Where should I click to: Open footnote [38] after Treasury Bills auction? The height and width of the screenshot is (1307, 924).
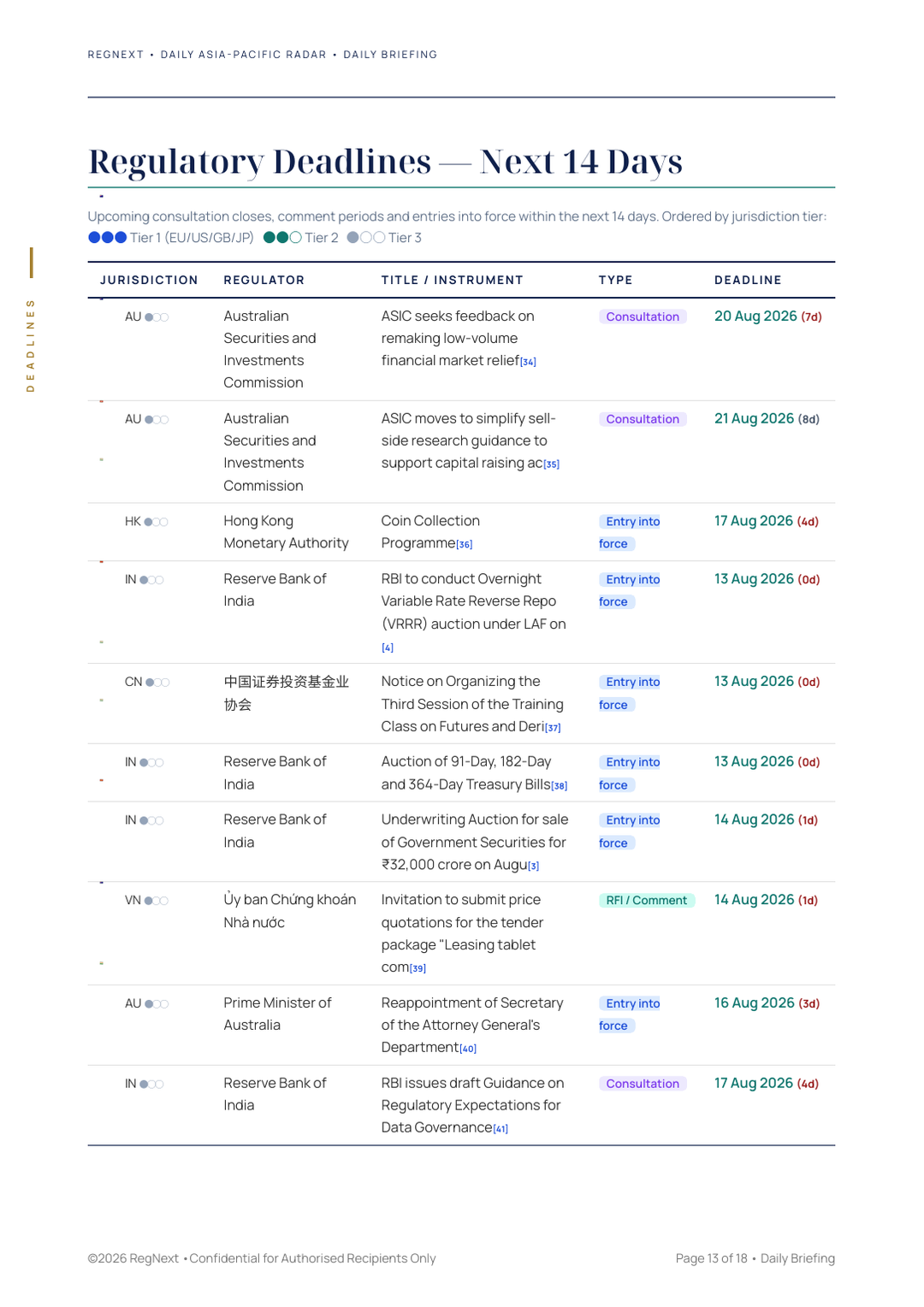coord(560,785)
